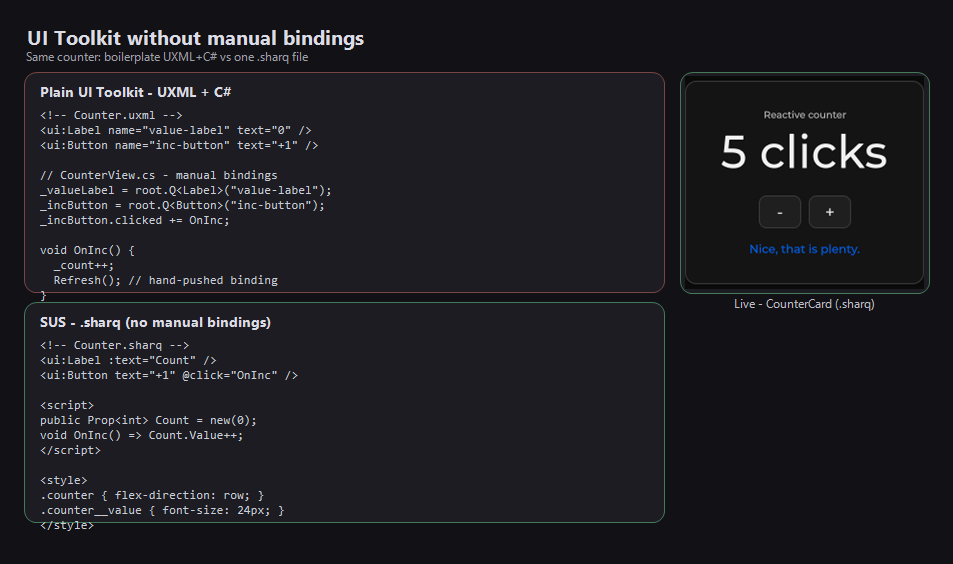Click the '_valueLabel = root.Q<Label>' code line
Viewport: 953px width, 564px height.
click(186, 190)
